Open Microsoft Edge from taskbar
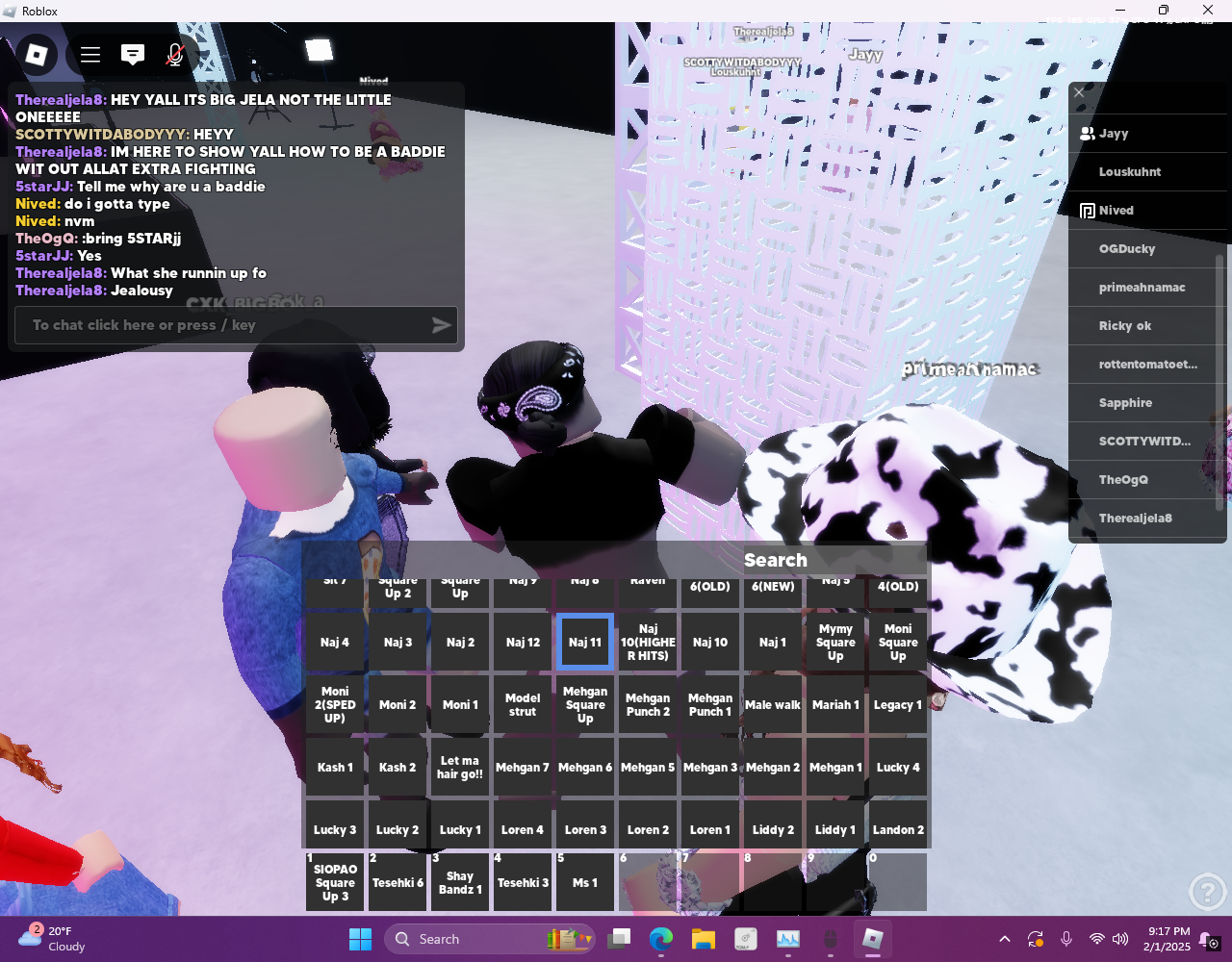 661,939
